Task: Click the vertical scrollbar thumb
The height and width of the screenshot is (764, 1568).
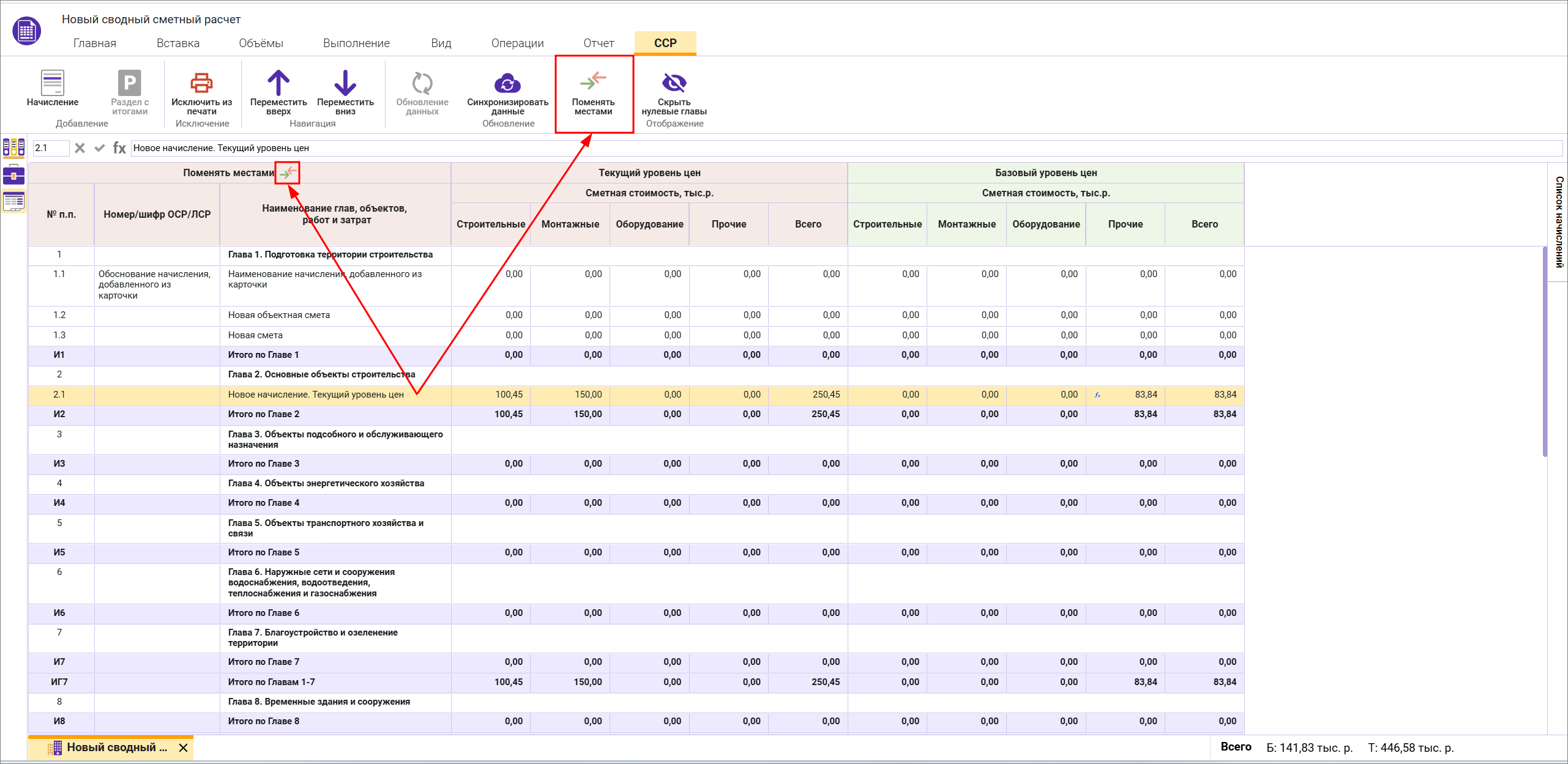Action: coord(1545,352)
